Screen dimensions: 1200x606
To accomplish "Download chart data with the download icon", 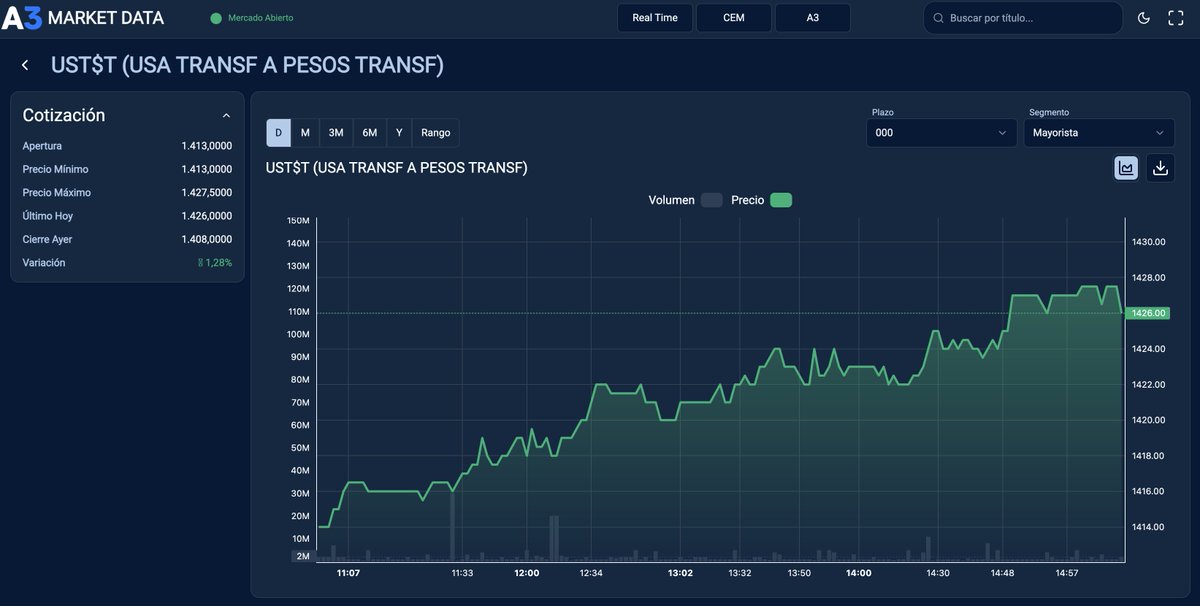I will click(x=1160, y=168).
